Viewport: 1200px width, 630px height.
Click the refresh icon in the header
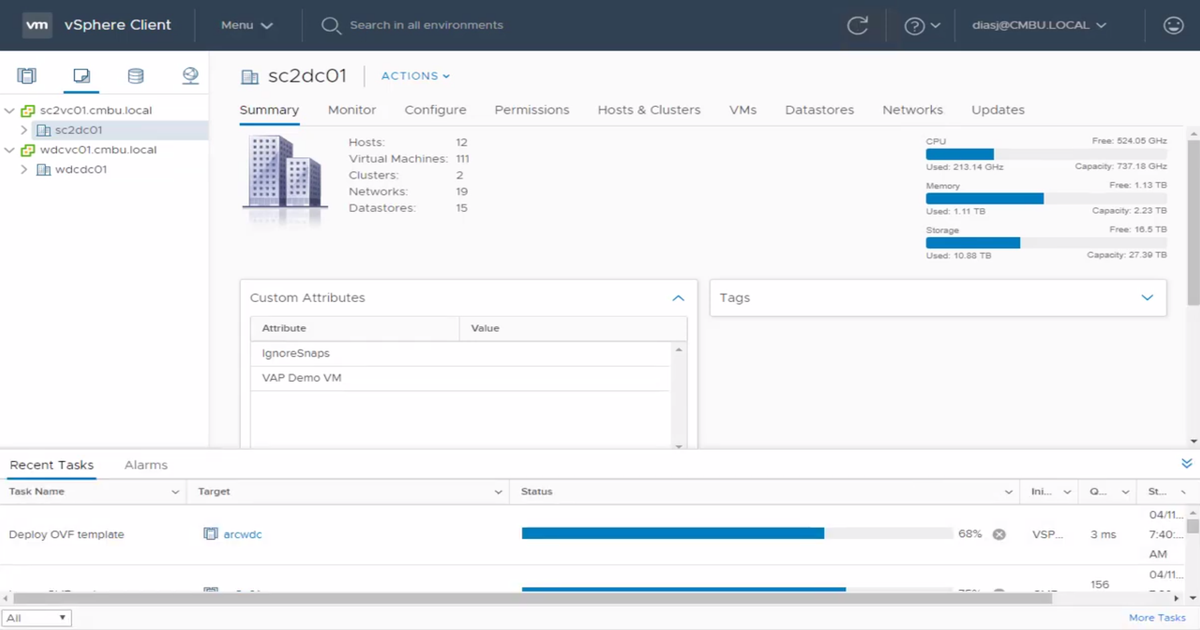(858, 25)
